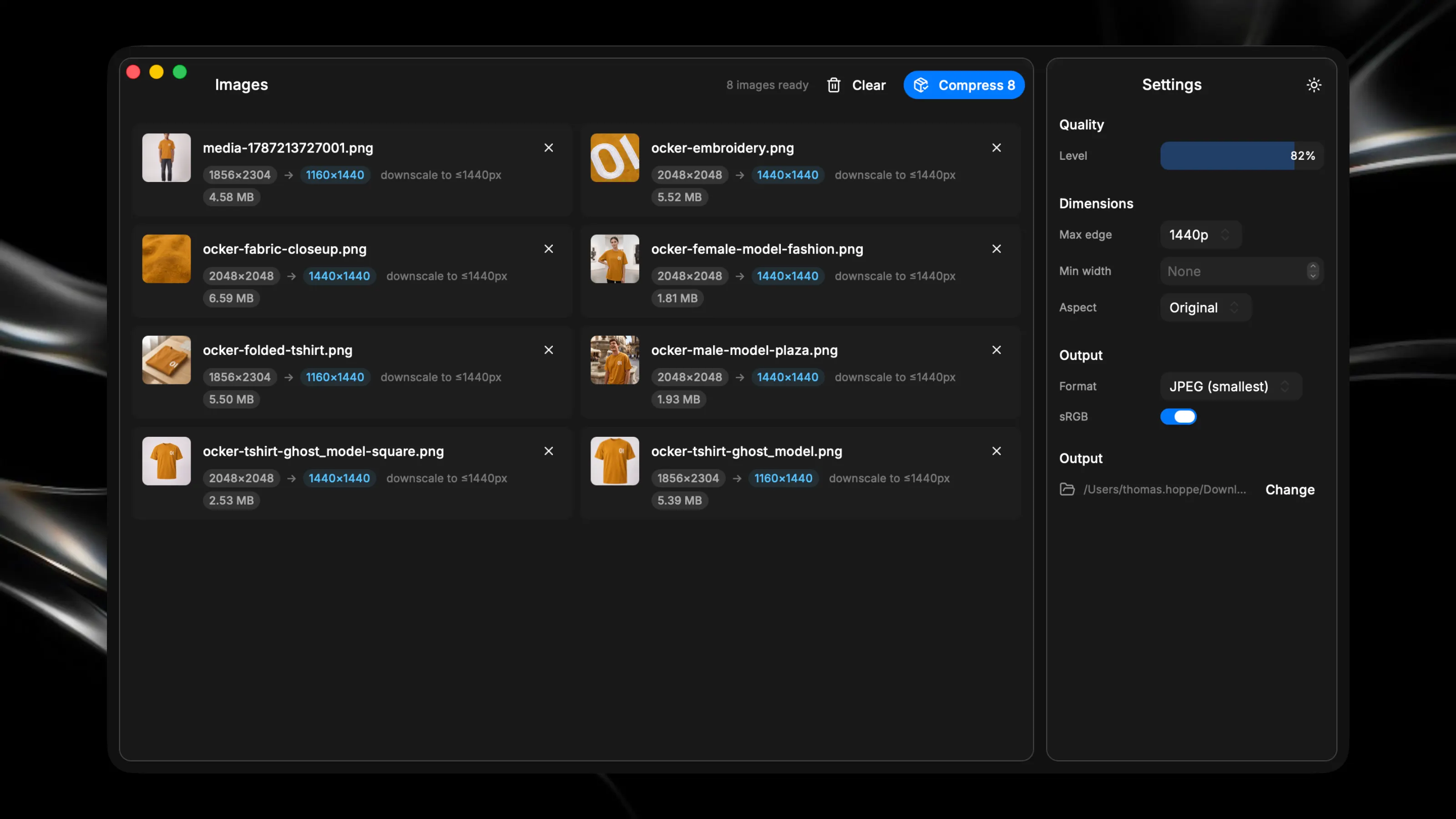Click the 5.39 MB size badge
The height and width of the screenshot is (819, 1456).
(679, 501)
